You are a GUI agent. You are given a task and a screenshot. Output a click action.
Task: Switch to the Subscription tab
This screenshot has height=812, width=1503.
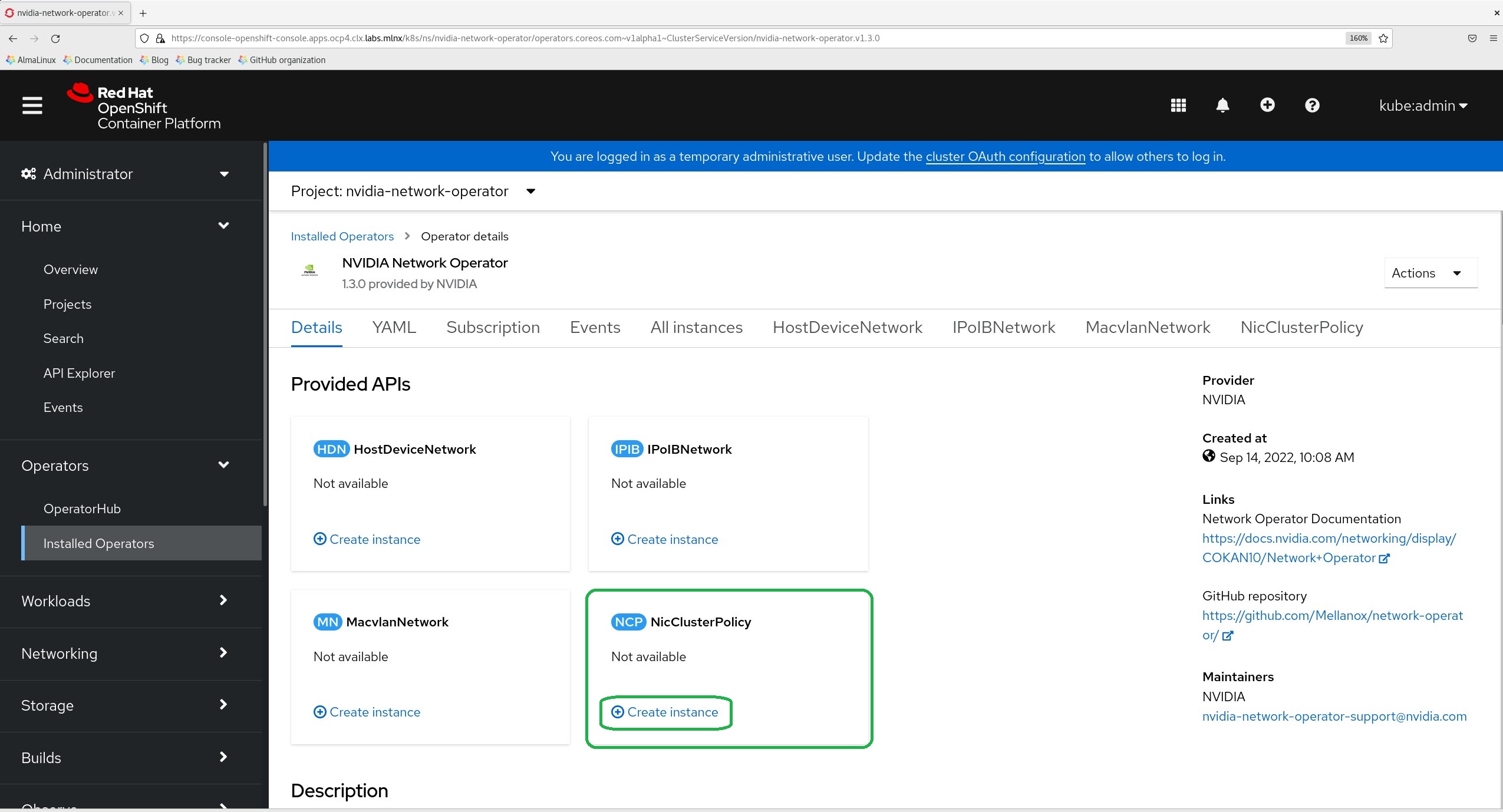493,328
